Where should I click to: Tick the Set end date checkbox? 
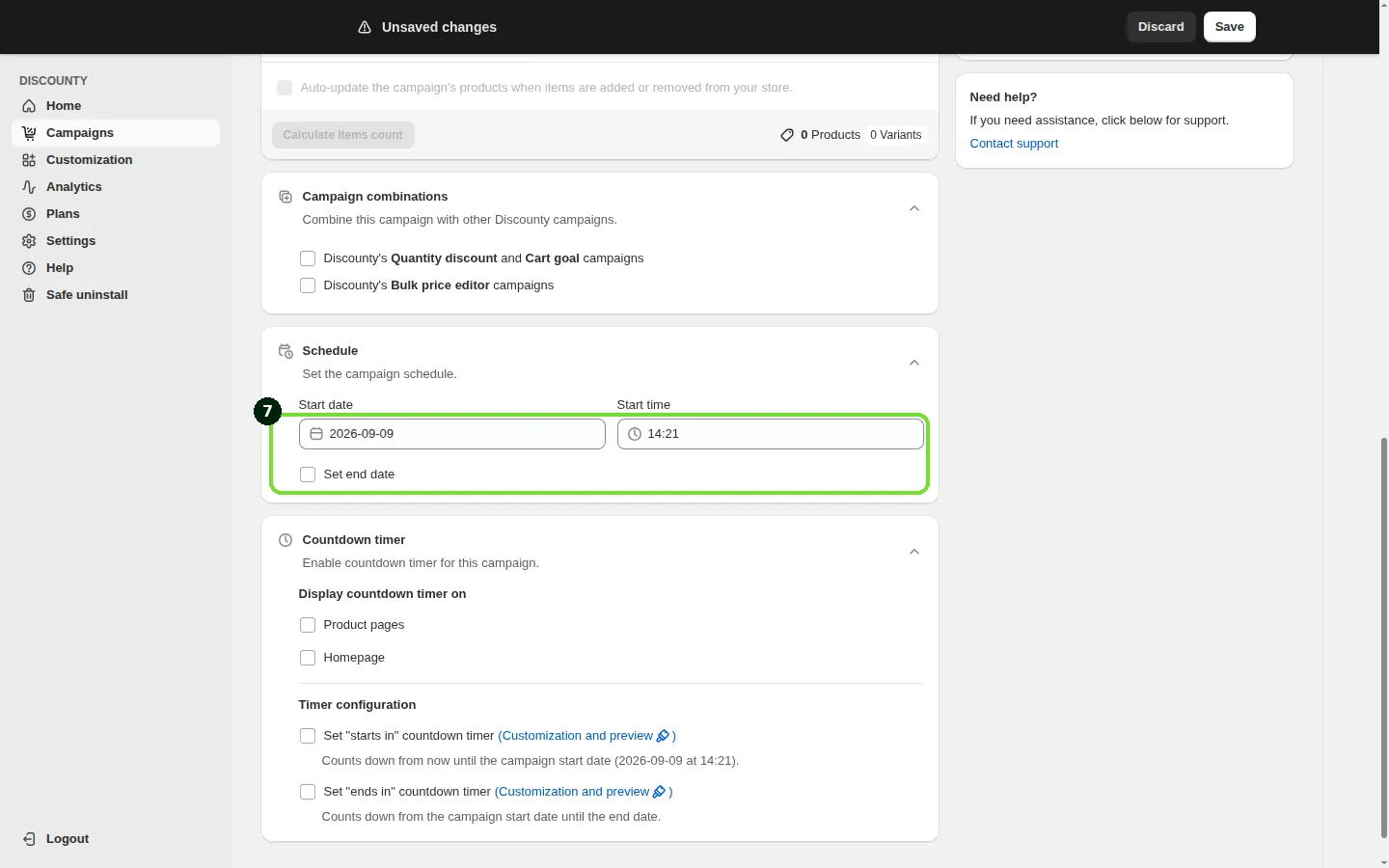click(308, 475)
